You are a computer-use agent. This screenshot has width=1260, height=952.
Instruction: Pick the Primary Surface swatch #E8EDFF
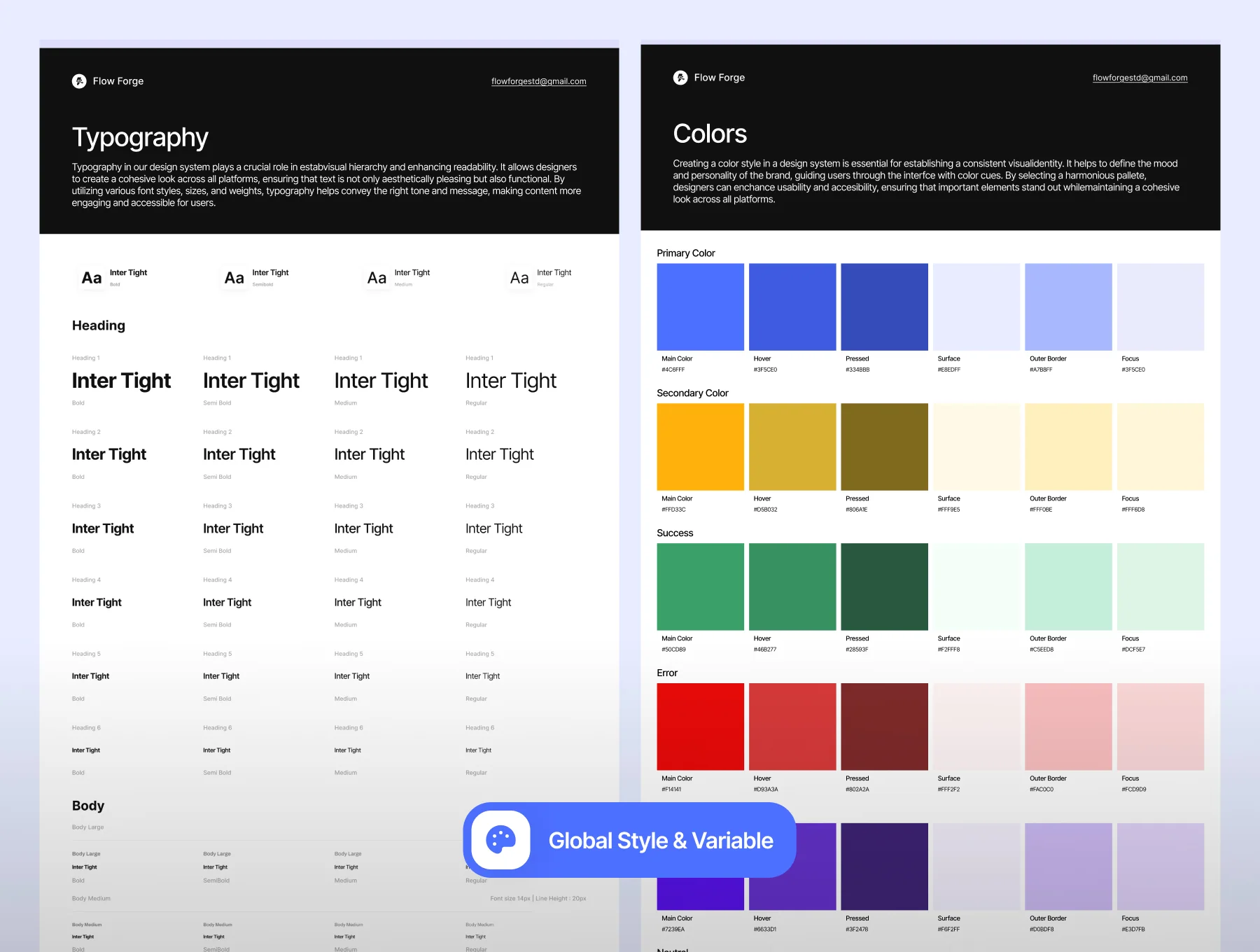pyautogui.click(x=976, y=307)
